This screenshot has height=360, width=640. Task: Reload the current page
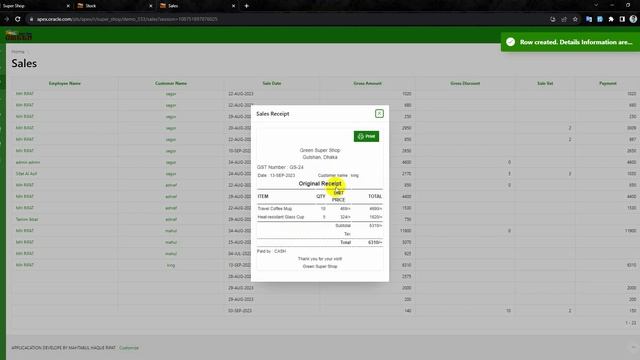(x=18, y=19)
